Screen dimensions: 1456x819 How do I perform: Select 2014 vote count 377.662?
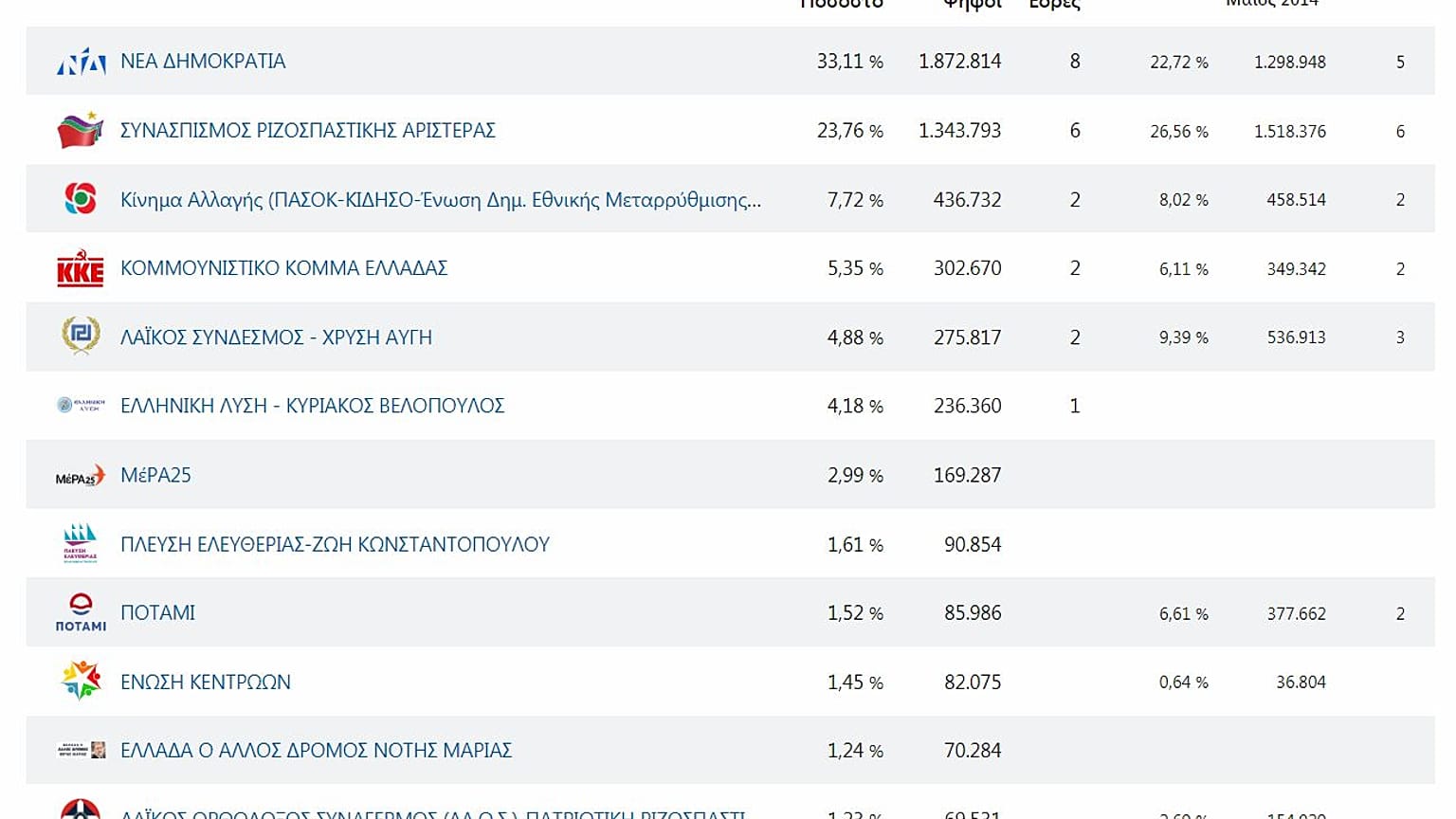(x=1296, y=614)
